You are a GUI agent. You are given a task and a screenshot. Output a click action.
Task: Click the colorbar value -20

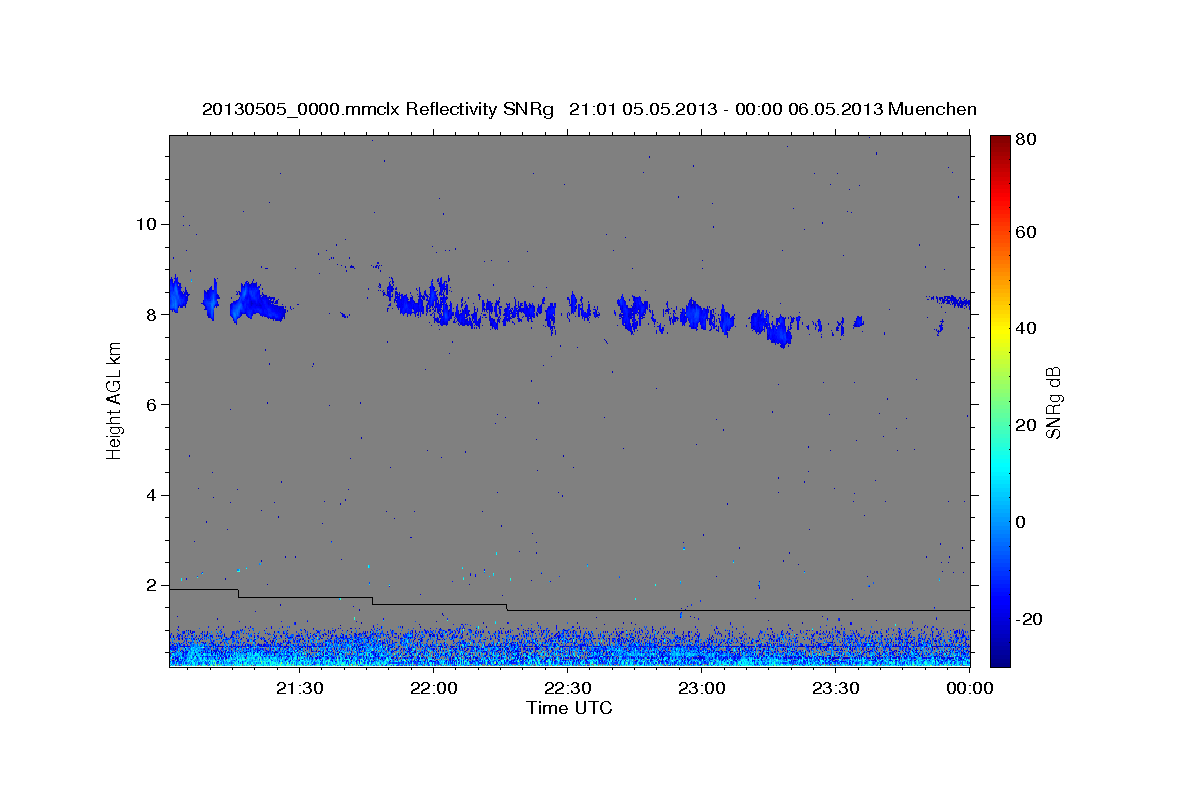1029,619
